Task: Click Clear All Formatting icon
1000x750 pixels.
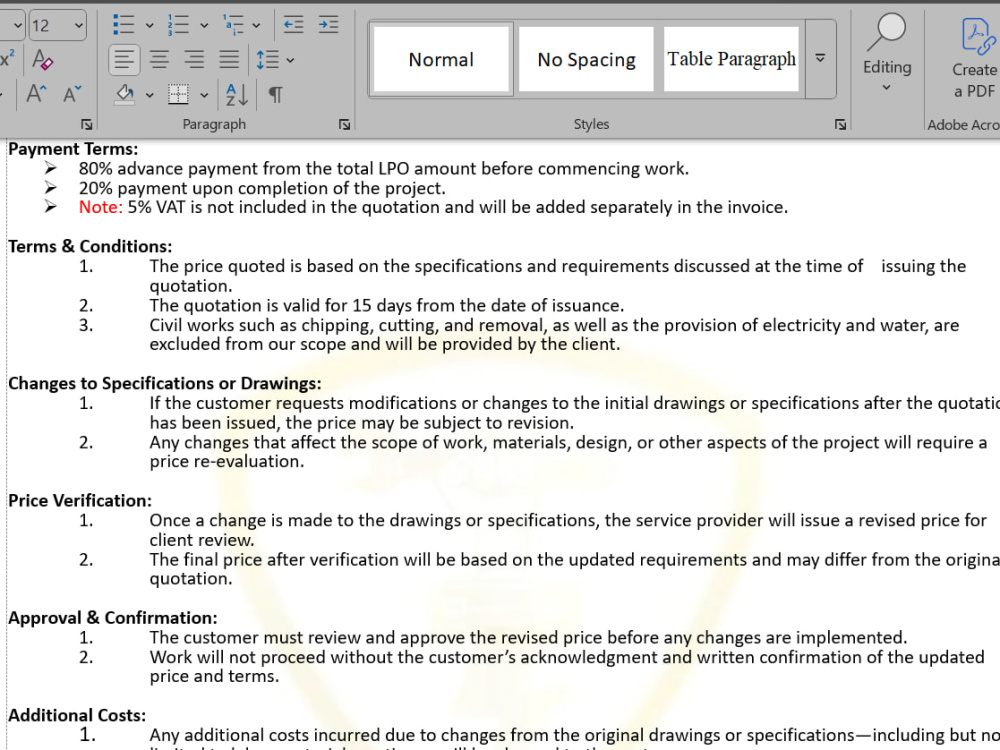Action: click(x=42, y=59)
